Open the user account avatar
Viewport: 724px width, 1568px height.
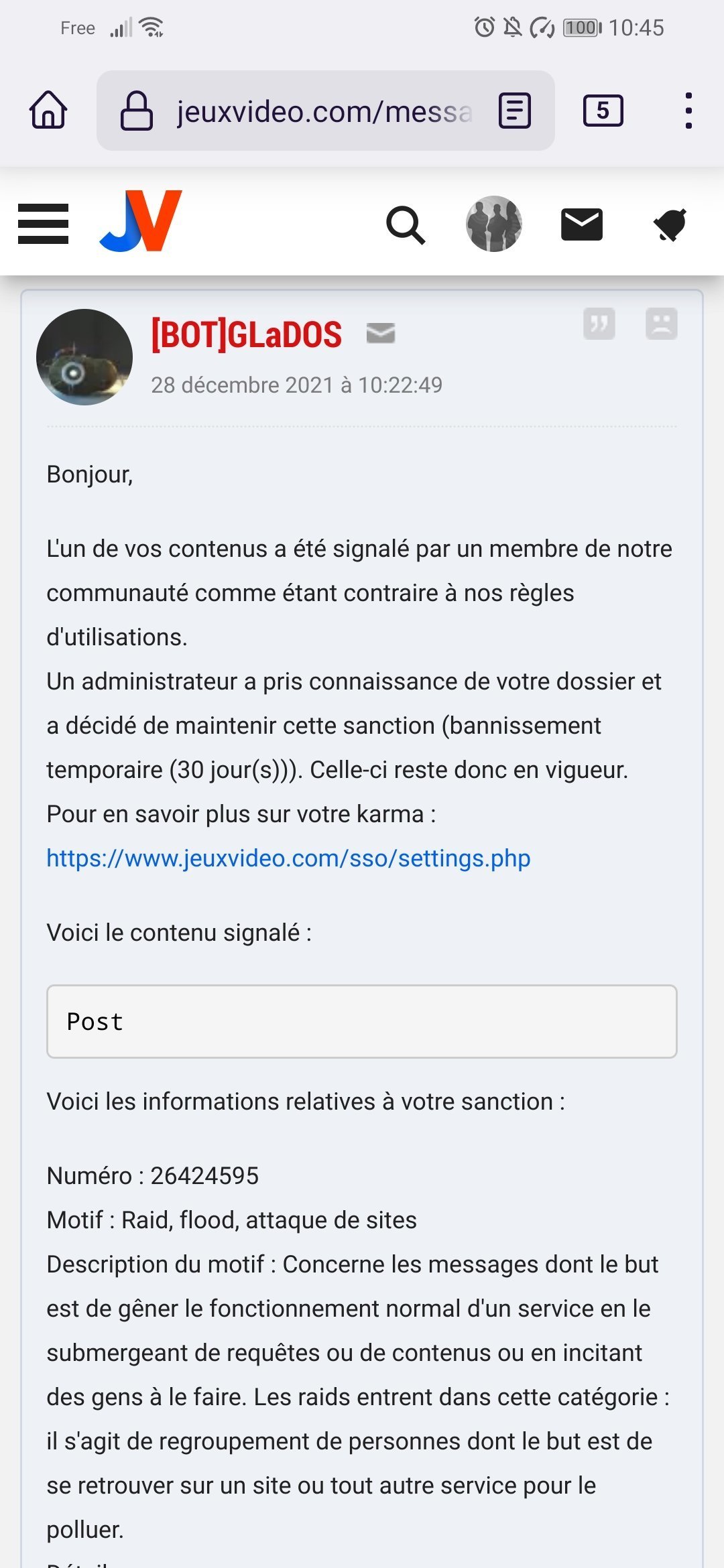click(494, 224)
